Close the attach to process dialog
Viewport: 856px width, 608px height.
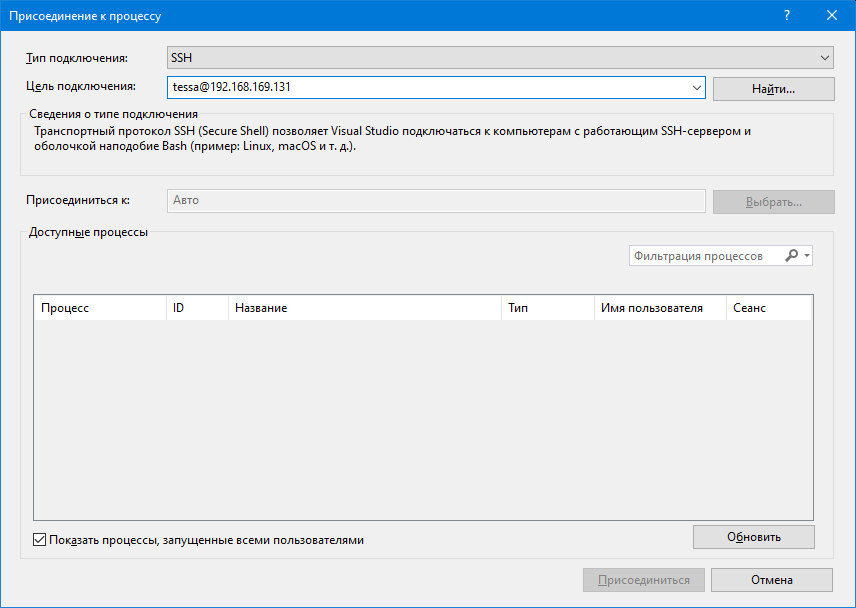832,16
